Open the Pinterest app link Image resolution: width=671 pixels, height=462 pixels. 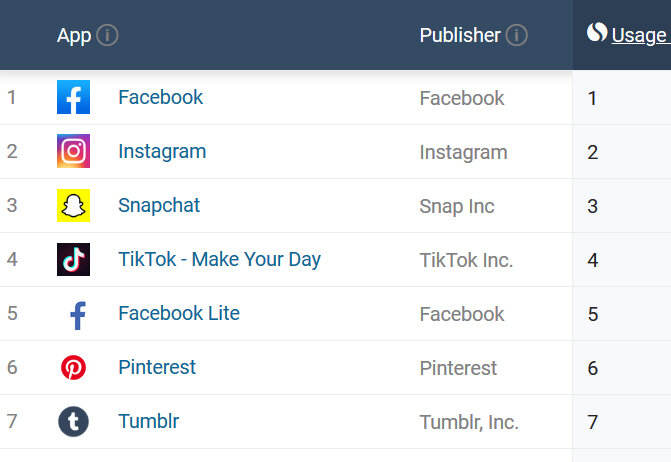click(x=157, y=367)
